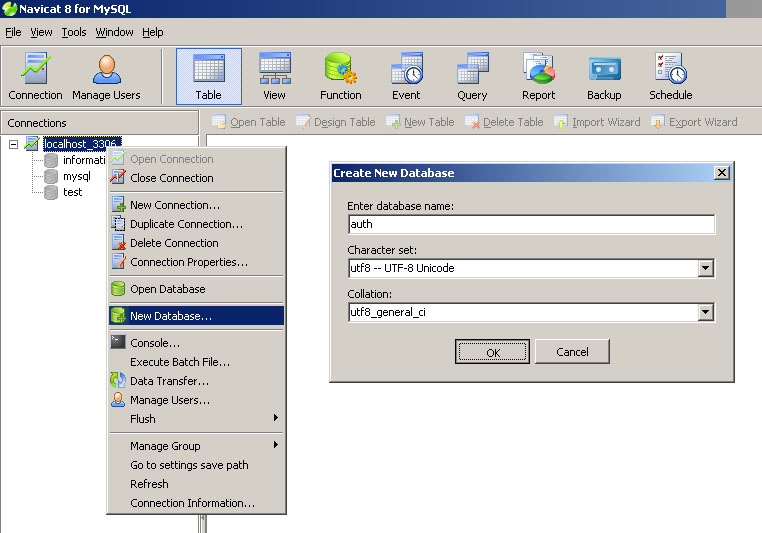Click the Connections panel header
This screenshot has height=533, width=762.
click(x=100, y=123)
